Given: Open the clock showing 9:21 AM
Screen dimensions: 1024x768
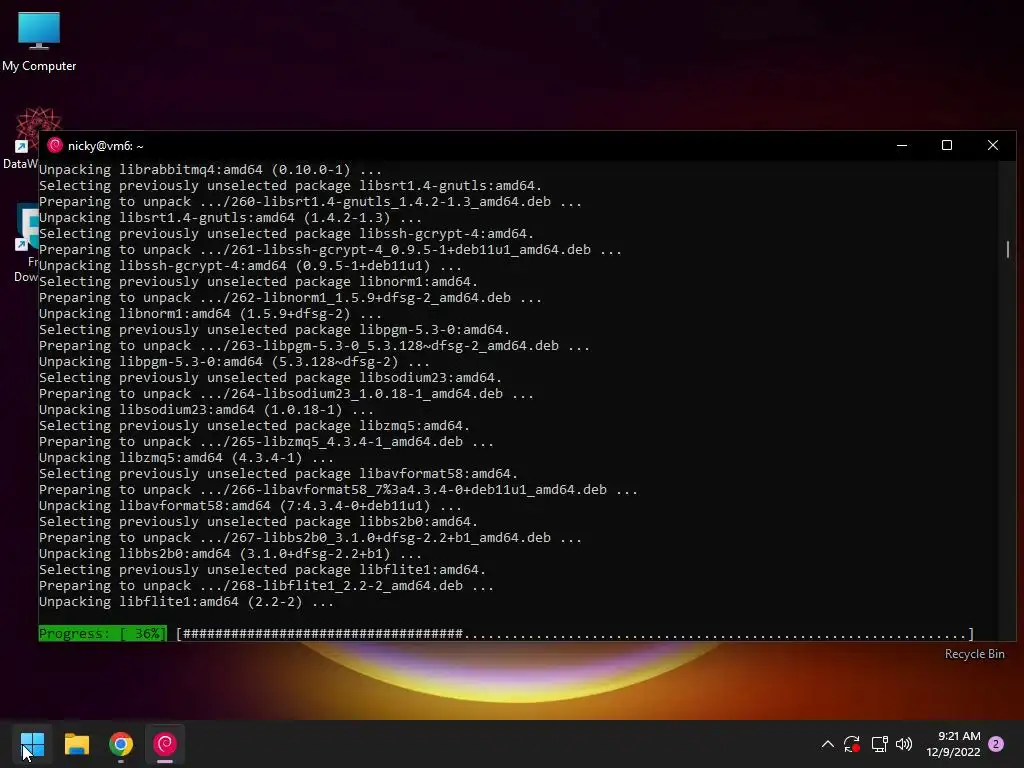Looking at the screenshot, I should pyautogui.click(x=953, y=744).
